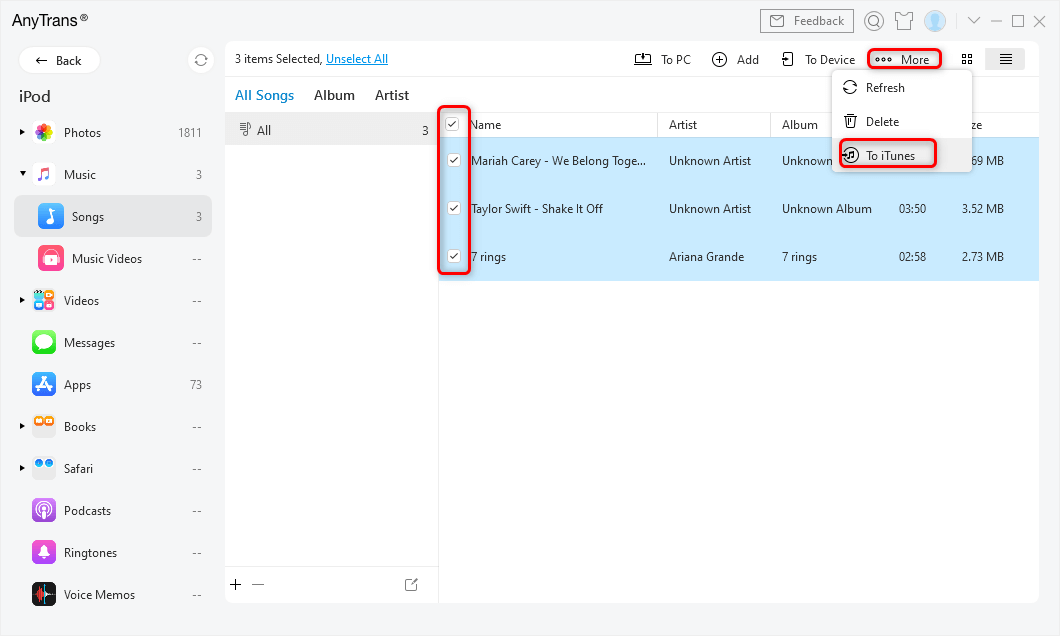Image resolution: width=1060 pixels, height=636 pixels.
Task: Click the '03:50' duration cell
Action: pyautogui.click(x=912, y=209)
